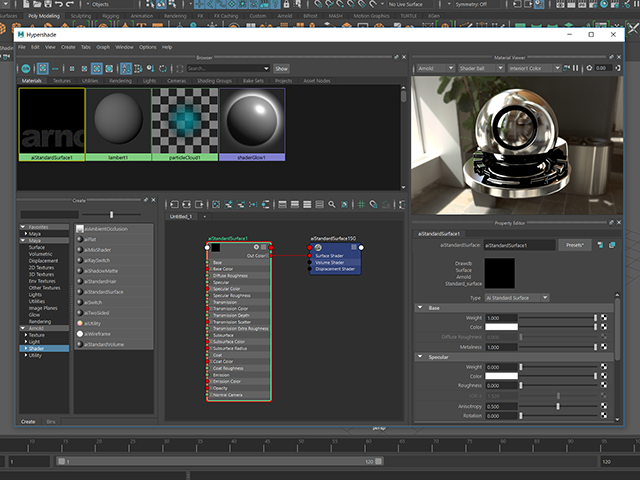Viewport: 640px width, 480px height.
Task: Switch to the Lights tab
Action: tap(149, 81)
